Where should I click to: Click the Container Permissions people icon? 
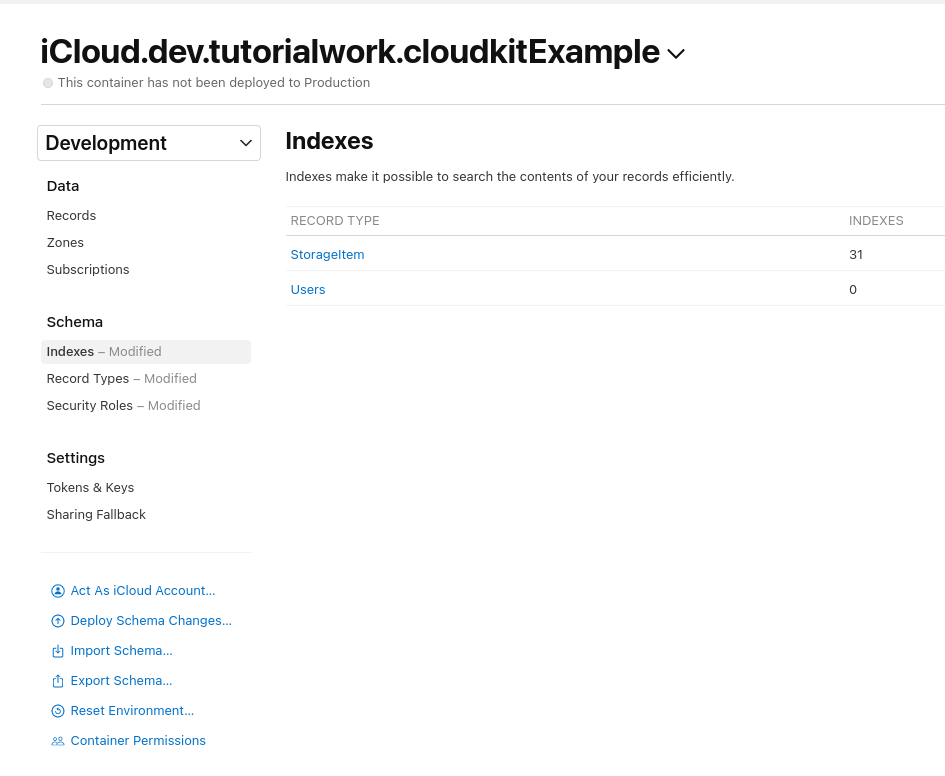[x=58, y=740]
